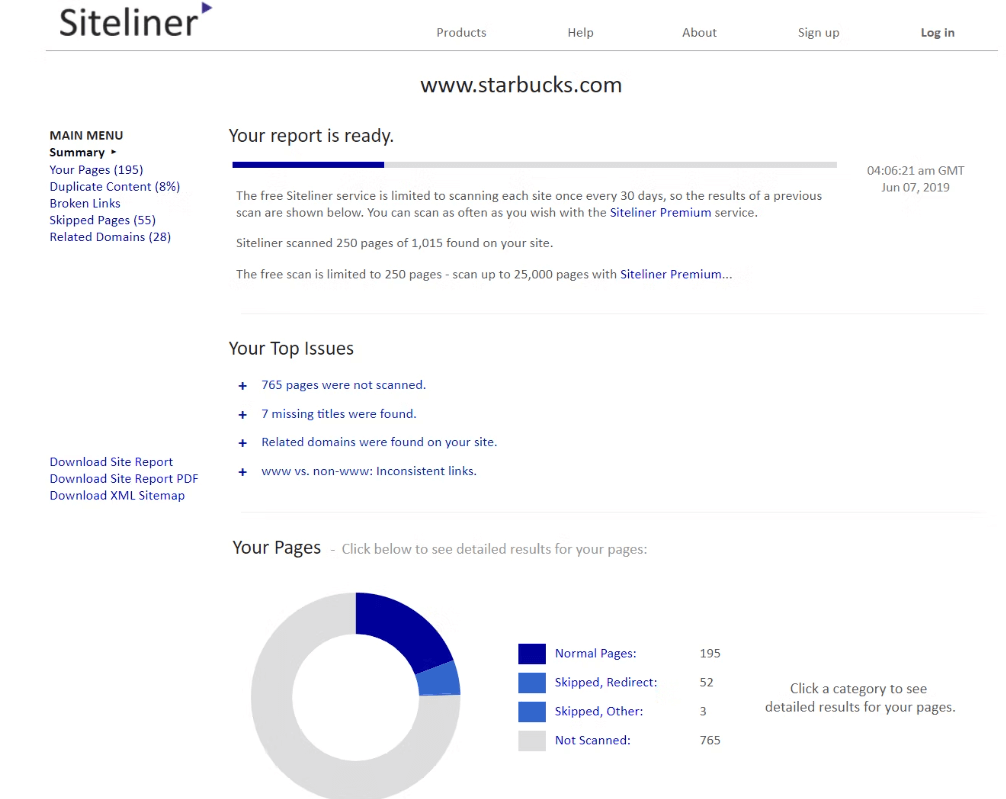Open the Products menu
The height and width of the screenshot is (799, 1006).
461,33
